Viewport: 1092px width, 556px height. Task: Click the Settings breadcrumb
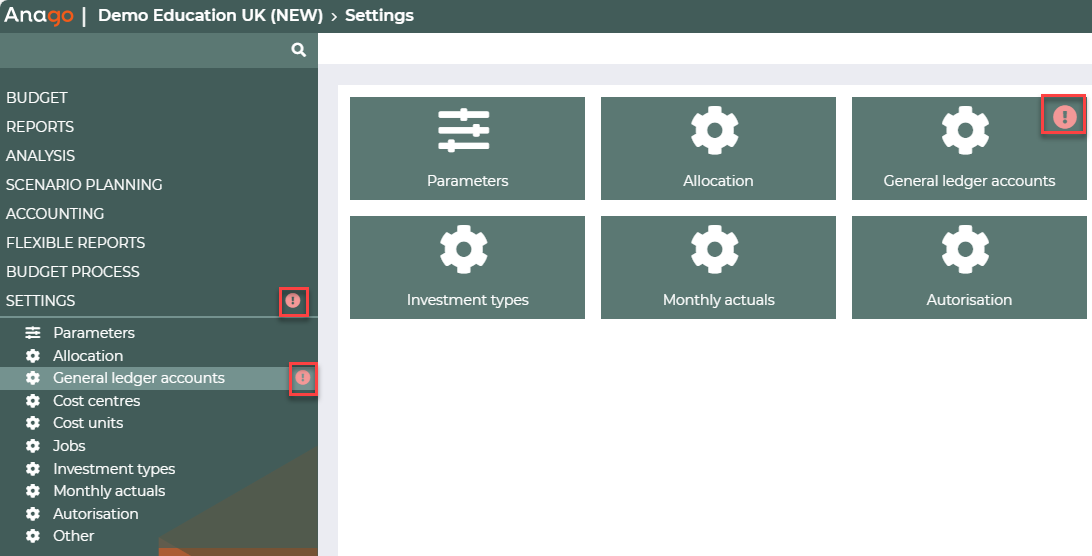pos(380,15)
